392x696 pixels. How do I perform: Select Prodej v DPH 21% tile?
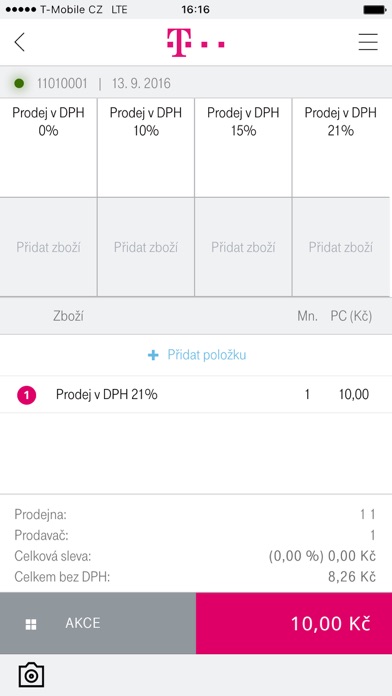pyautogui.click(x=342, y=147)
